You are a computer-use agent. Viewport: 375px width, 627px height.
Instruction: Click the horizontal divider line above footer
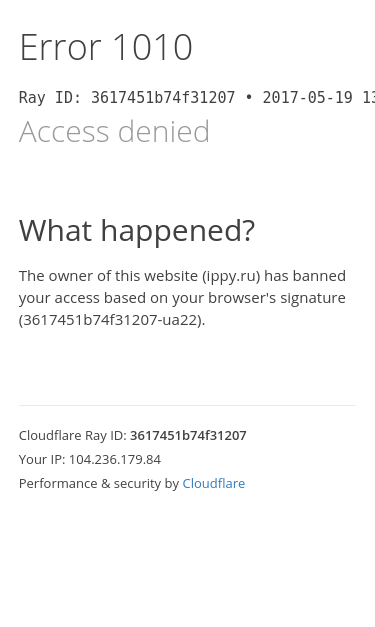(x=187, y=405)
